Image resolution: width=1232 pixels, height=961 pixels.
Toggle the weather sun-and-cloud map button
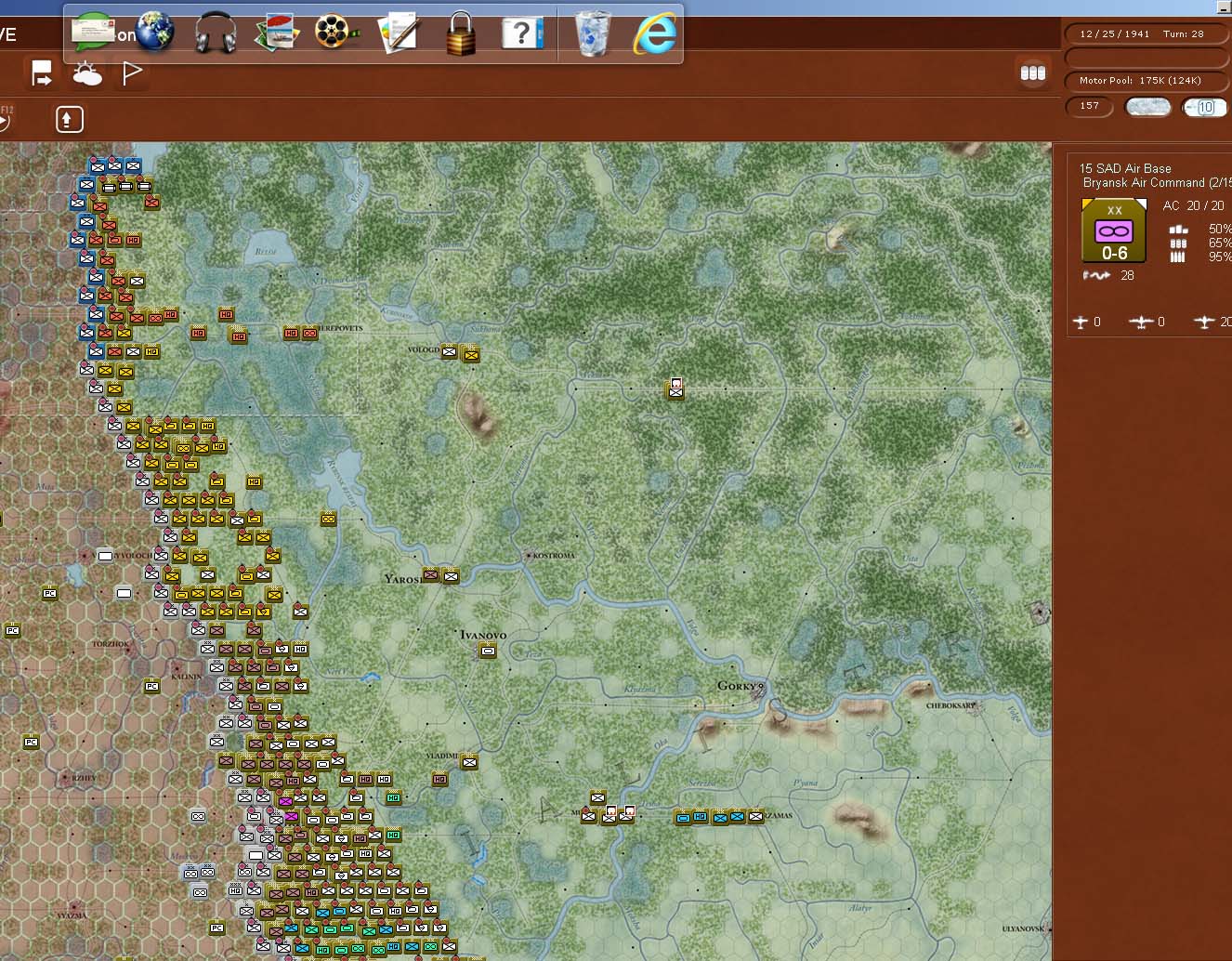pos(87,73)
